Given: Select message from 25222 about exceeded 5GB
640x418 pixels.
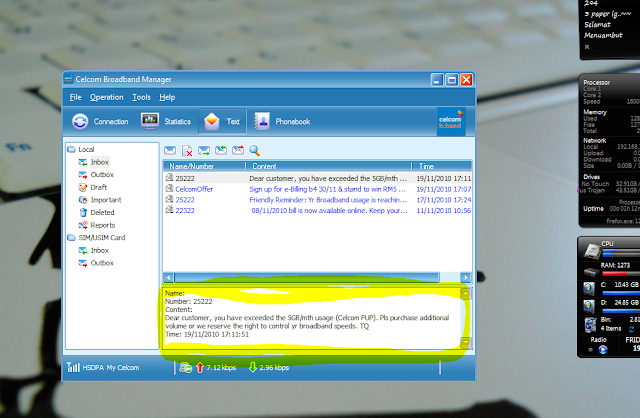Looking at the screenshot, I should 318,178.
